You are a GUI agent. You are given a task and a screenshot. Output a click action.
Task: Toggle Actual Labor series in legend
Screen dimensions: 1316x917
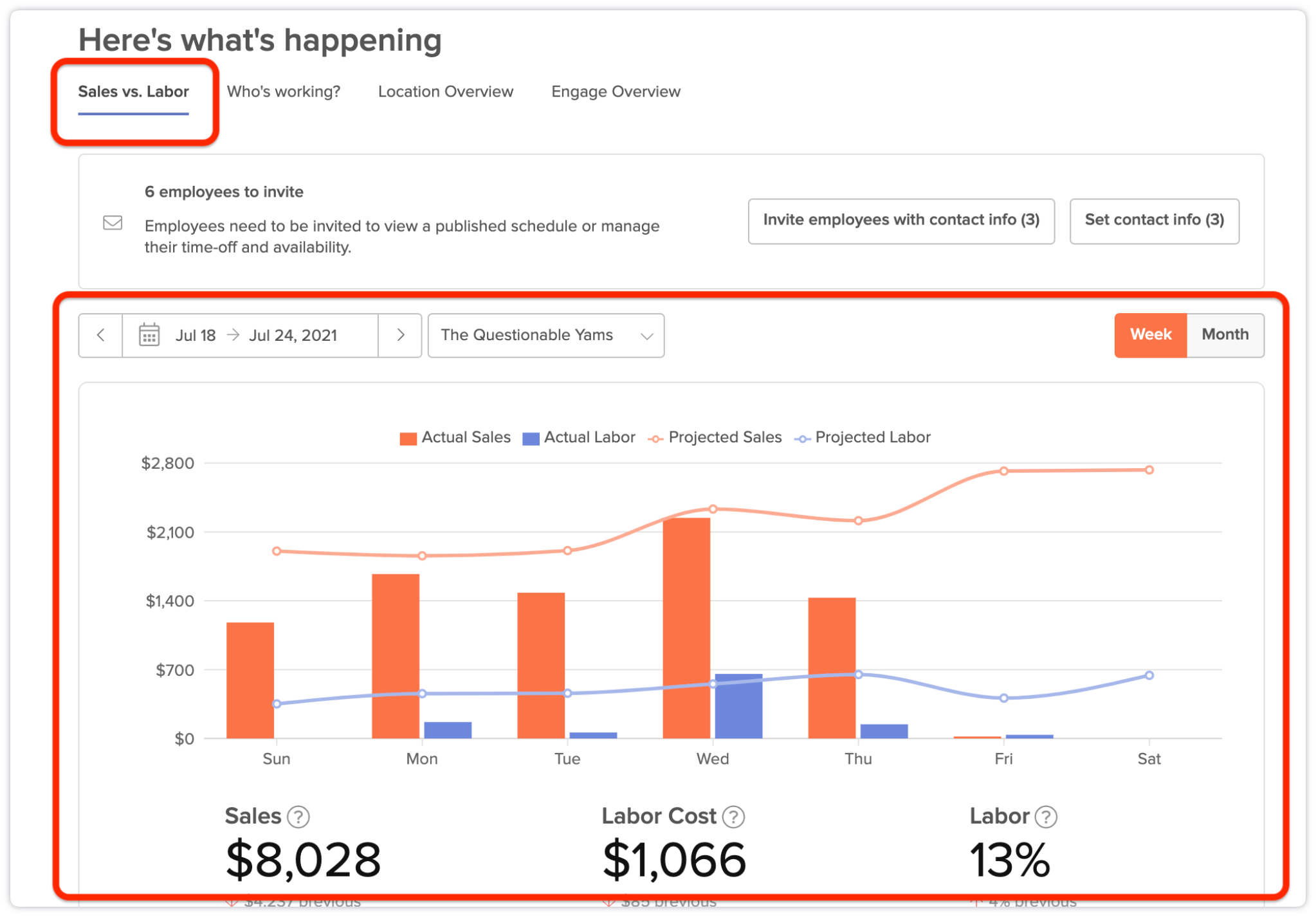pyautogui.click(x=531, y=439)
